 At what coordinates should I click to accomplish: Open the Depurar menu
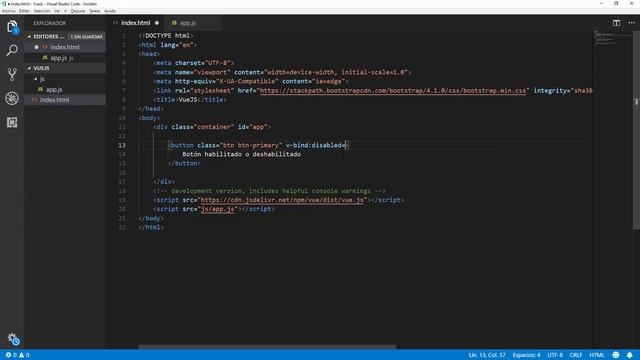[x=78, y=11]
